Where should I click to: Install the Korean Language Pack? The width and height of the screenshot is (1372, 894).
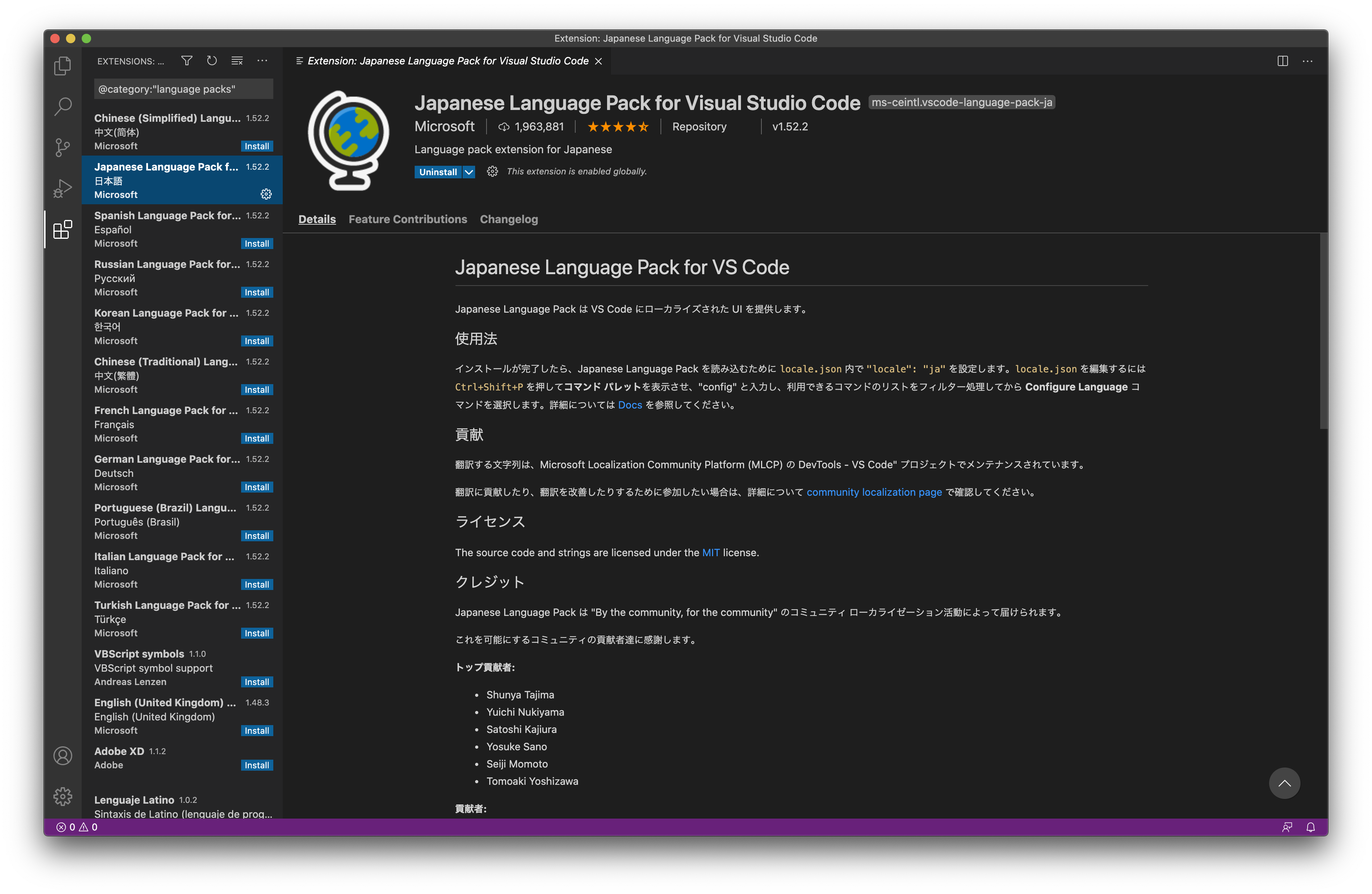(x=256, y=341)
